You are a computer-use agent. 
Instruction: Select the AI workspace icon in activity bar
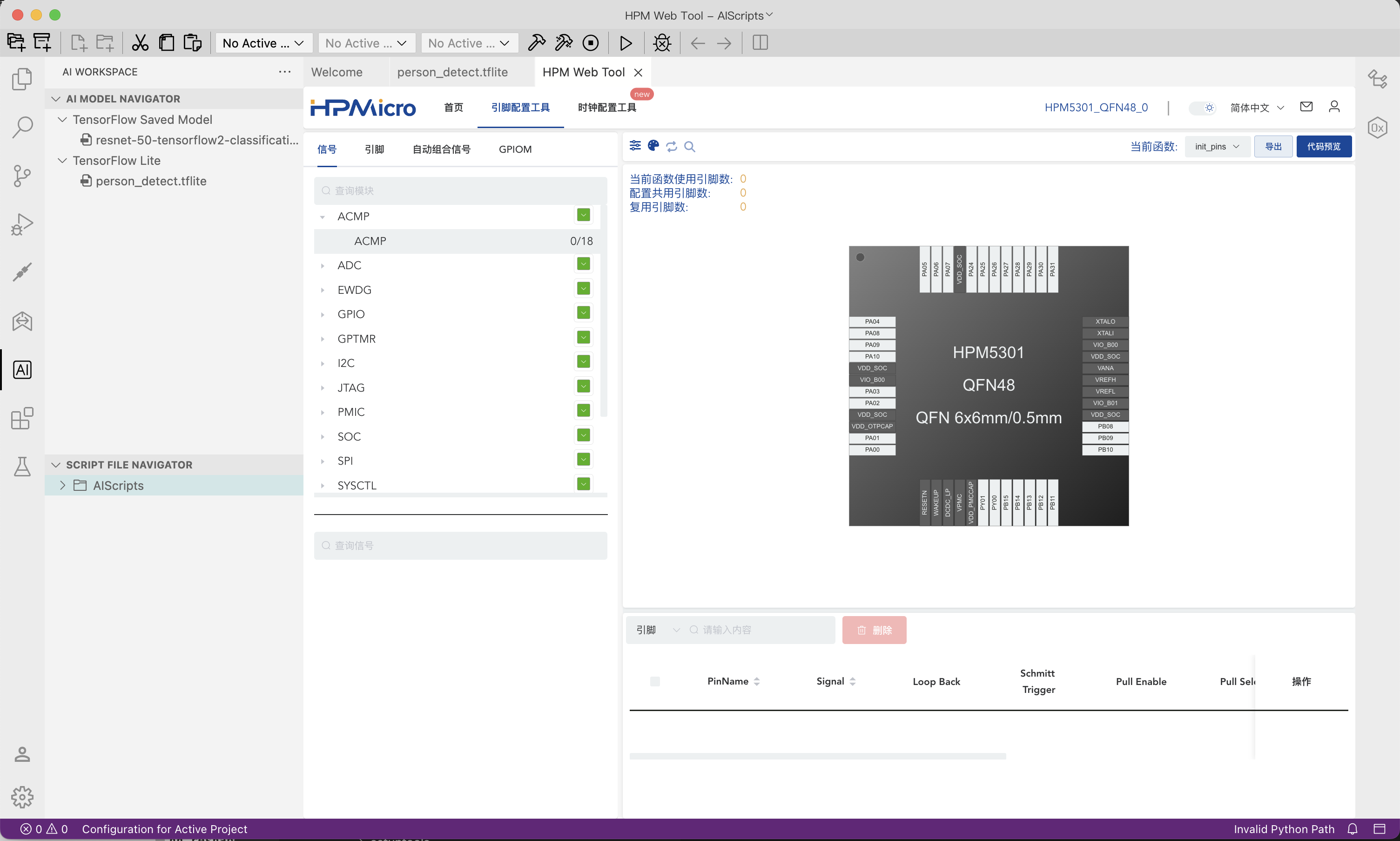22,369
